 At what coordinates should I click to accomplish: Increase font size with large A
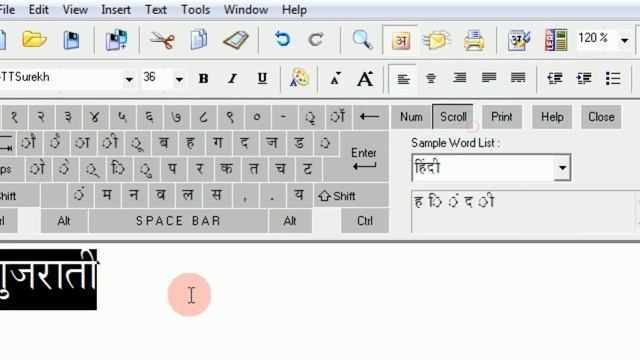tap(365, 78)
